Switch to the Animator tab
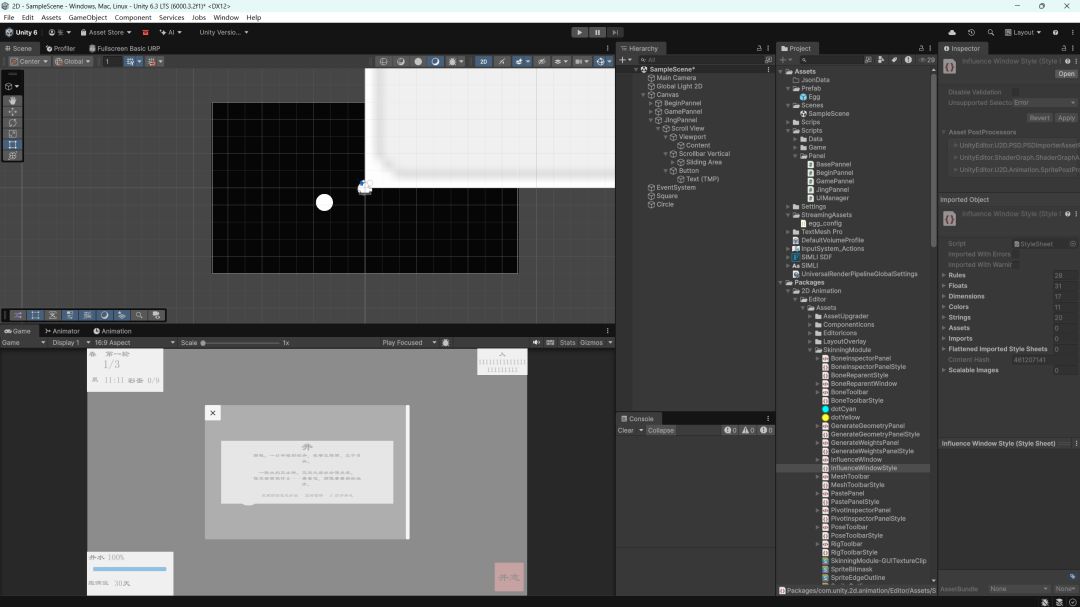1080x607 pixels. click(x=62, y=331)
